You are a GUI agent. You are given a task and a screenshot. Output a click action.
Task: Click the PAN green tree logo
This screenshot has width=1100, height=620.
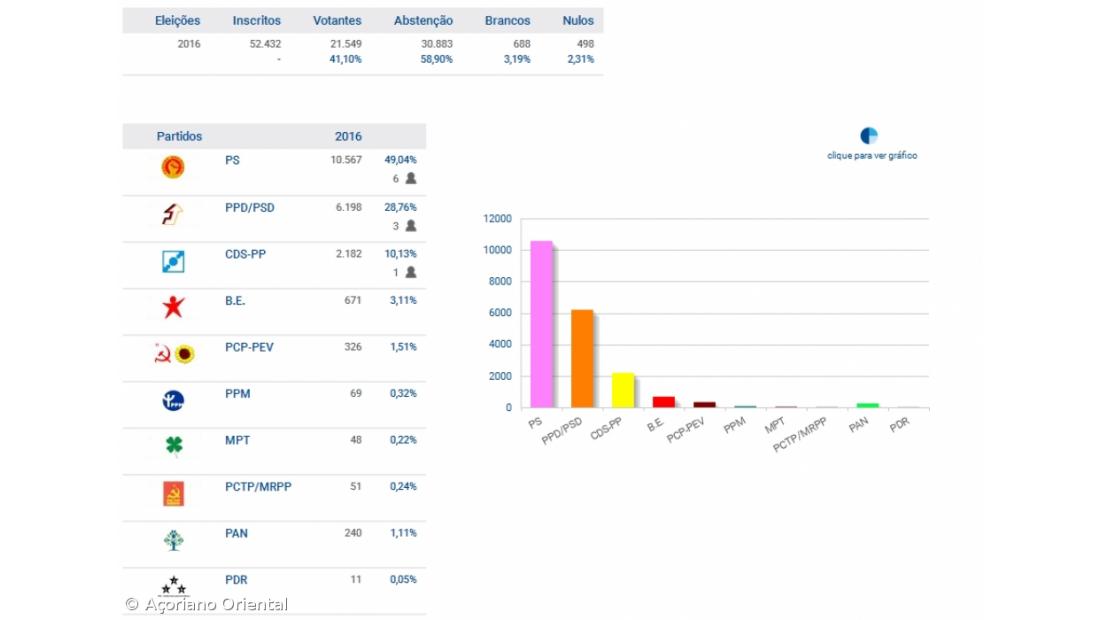click(x=173, y=540)
